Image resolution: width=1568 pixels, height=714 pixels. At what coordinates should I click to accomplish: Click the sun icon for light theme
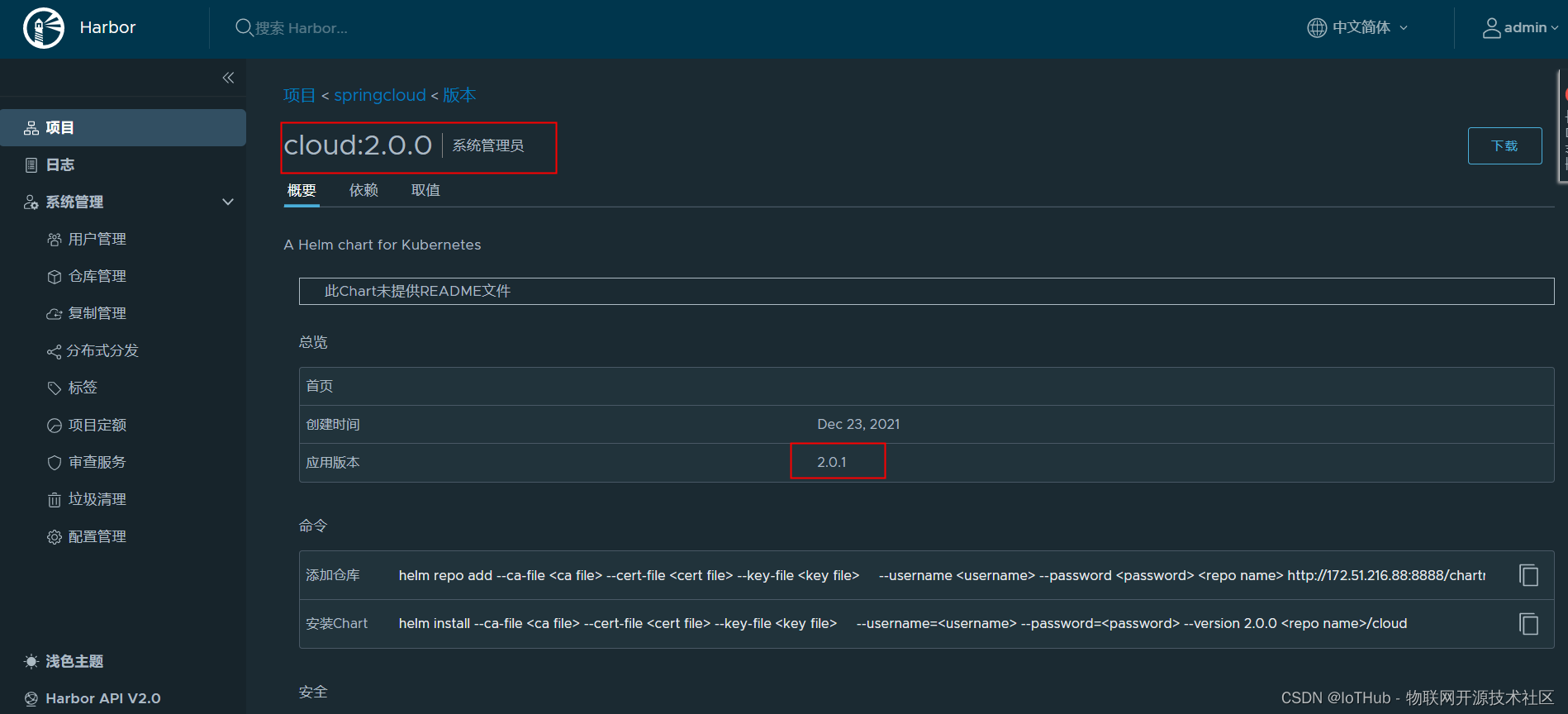click(31, 661)
